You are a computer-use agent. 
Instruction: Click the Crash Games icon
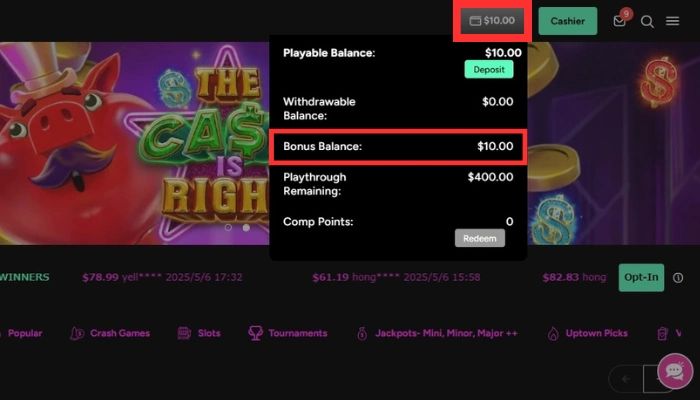coord(77,333)
